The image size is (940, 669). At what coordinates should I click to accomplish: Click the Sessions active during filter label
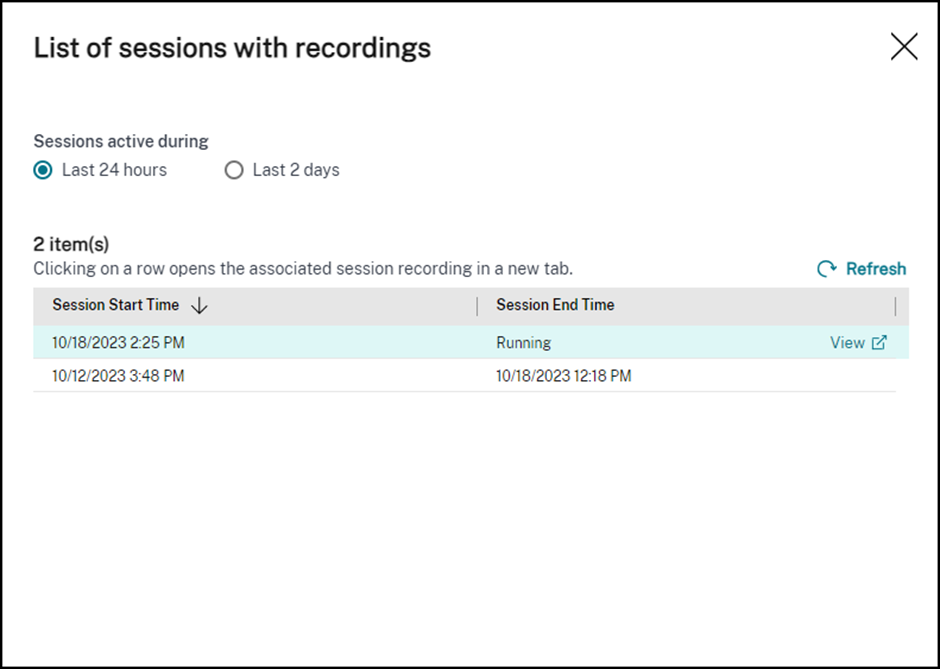(120, 141)
